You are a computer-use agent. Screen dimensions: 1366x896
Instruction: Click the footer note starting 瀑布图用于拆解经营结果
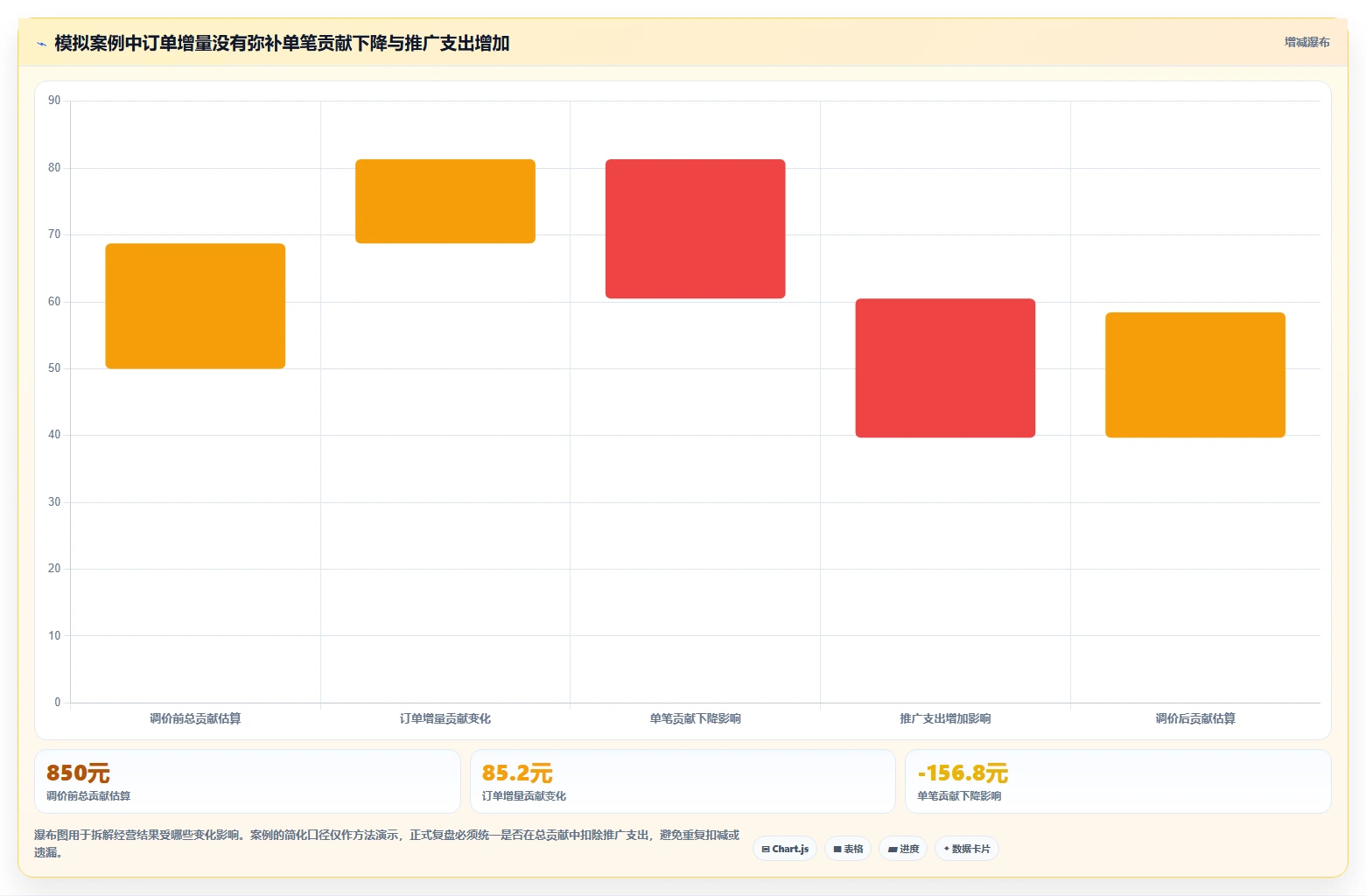coord(387,843)
